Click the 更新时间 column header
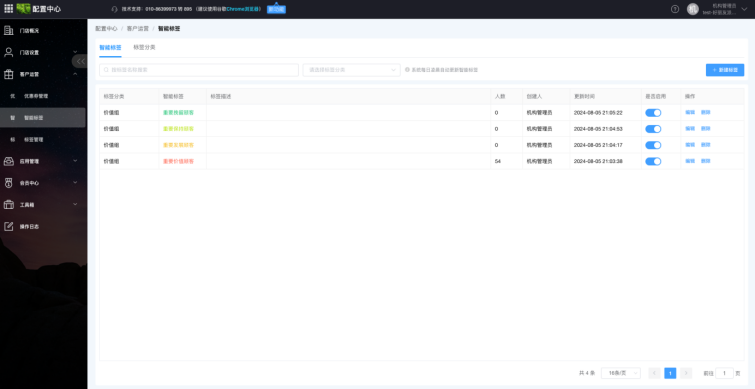Screen dimensions: 755x389 (x=584, y=96)
